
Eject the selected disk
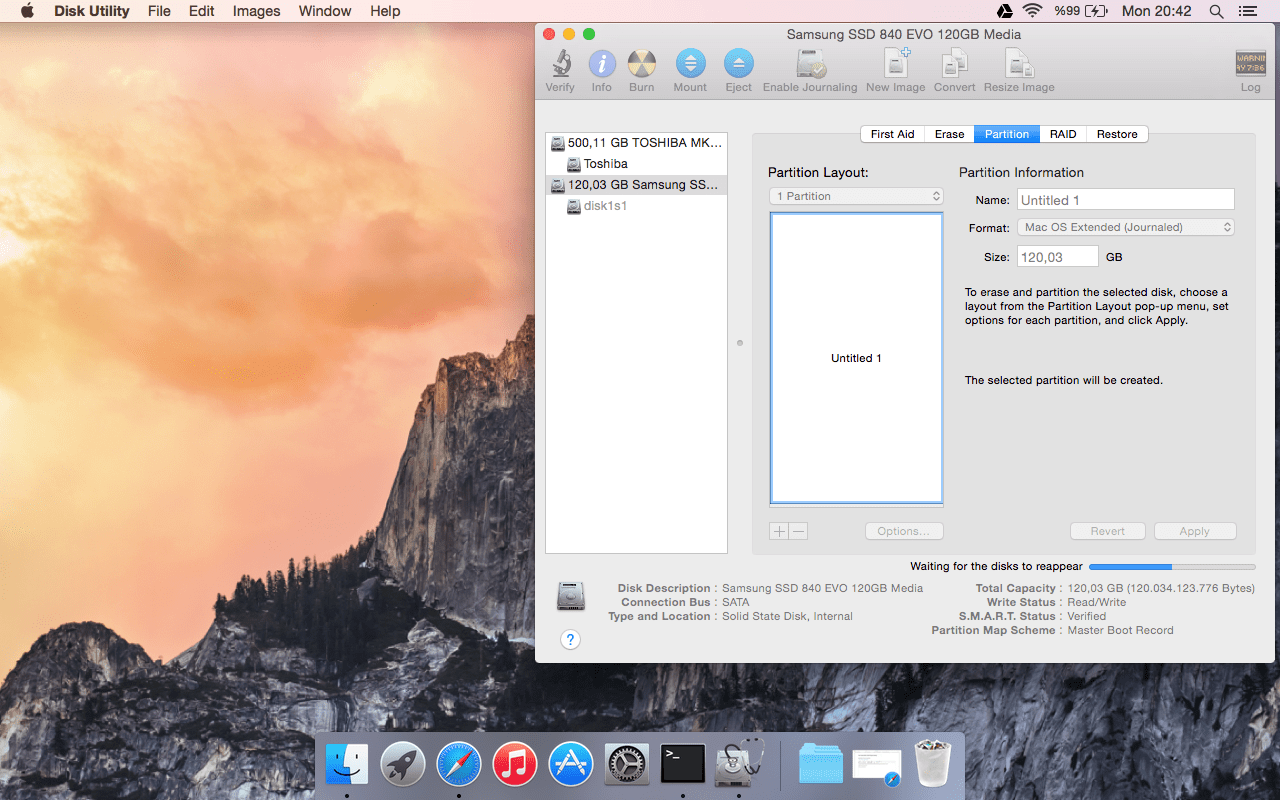click(x=737, y=68)
